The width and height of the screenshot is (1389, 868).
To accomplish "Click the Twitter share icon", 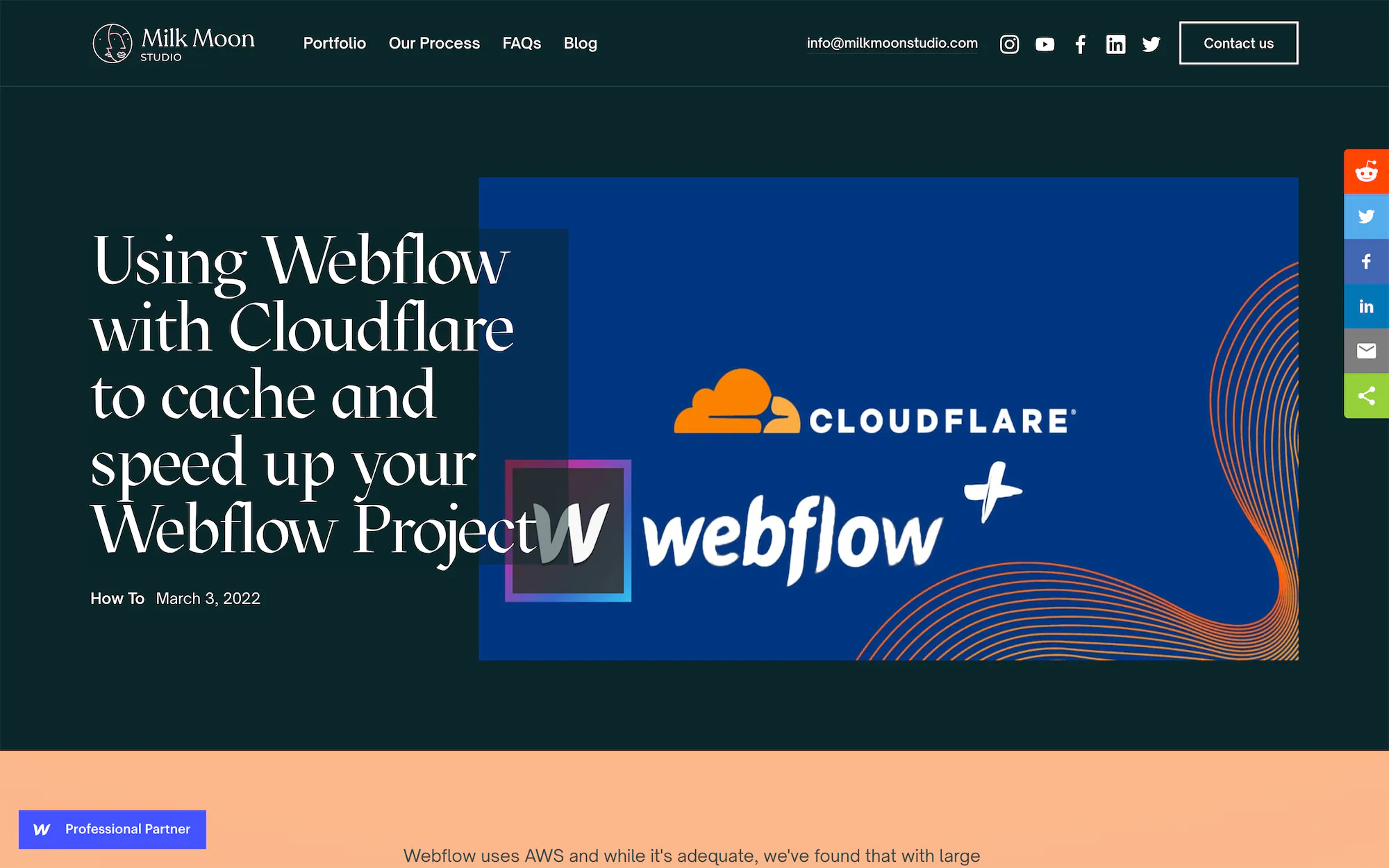I will pyautogui.click(x=1366, y=216).
